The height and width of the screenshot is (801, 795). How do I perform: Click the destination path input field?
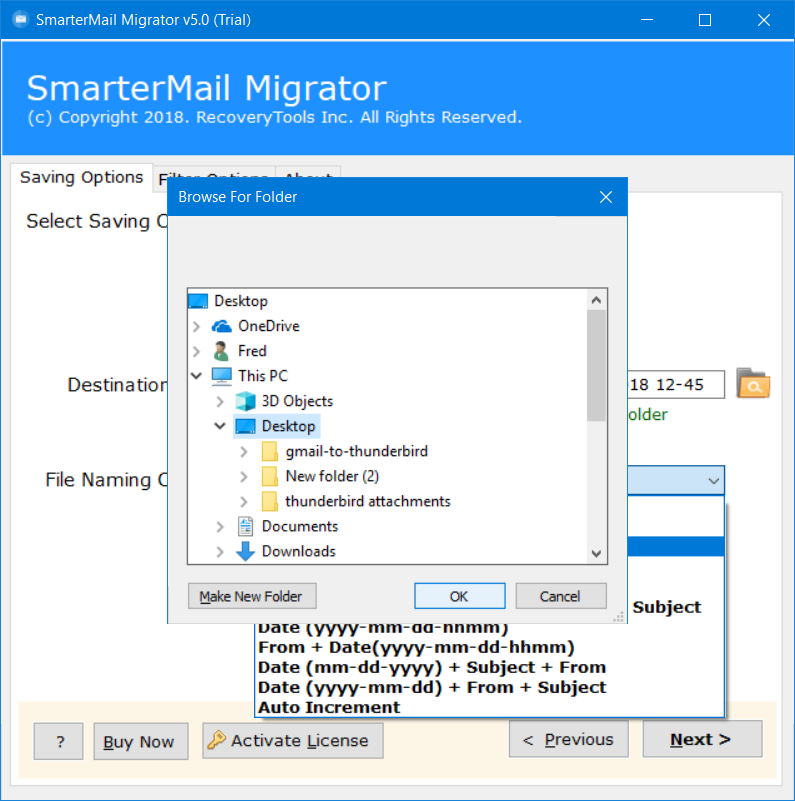[675, 384]
